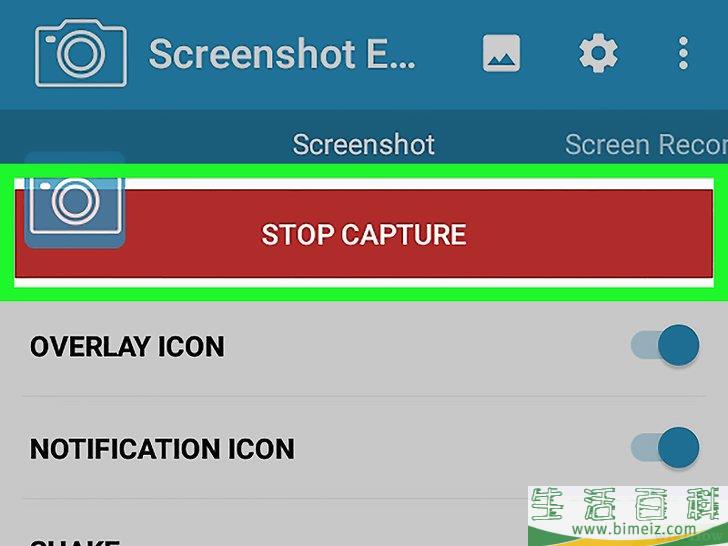Open the www.bimeiz.com watermark link

[634, 528]
